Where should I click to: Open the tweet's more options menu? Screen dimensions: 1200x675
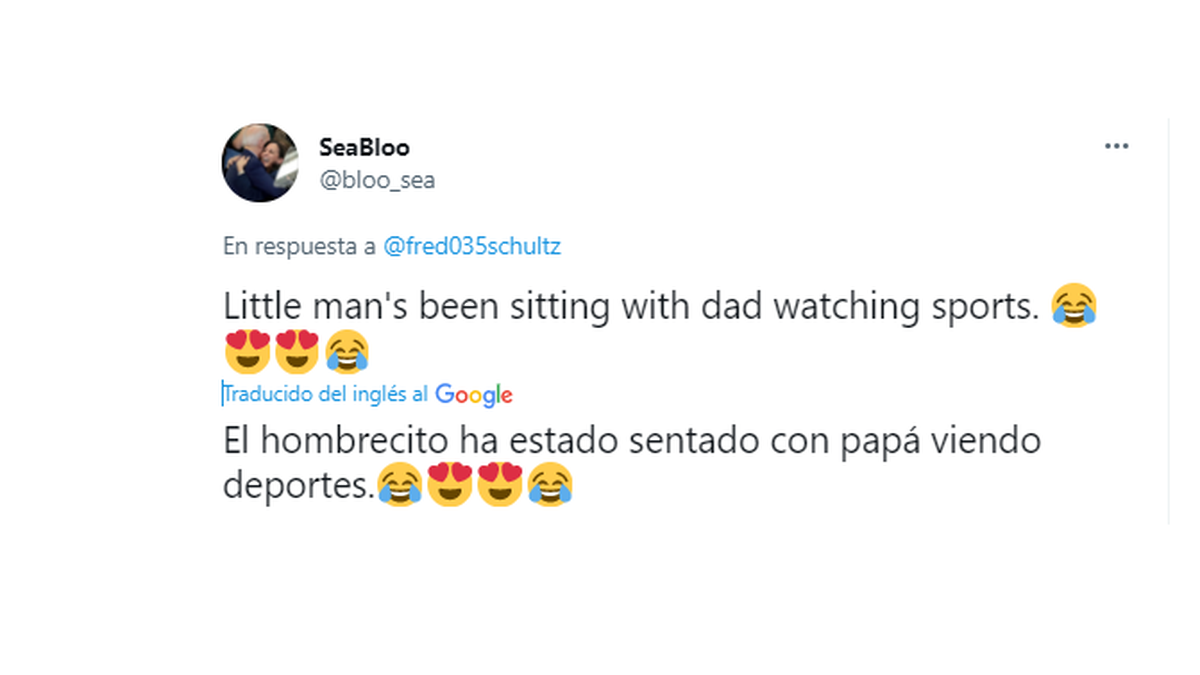[x=1116, y=147]
